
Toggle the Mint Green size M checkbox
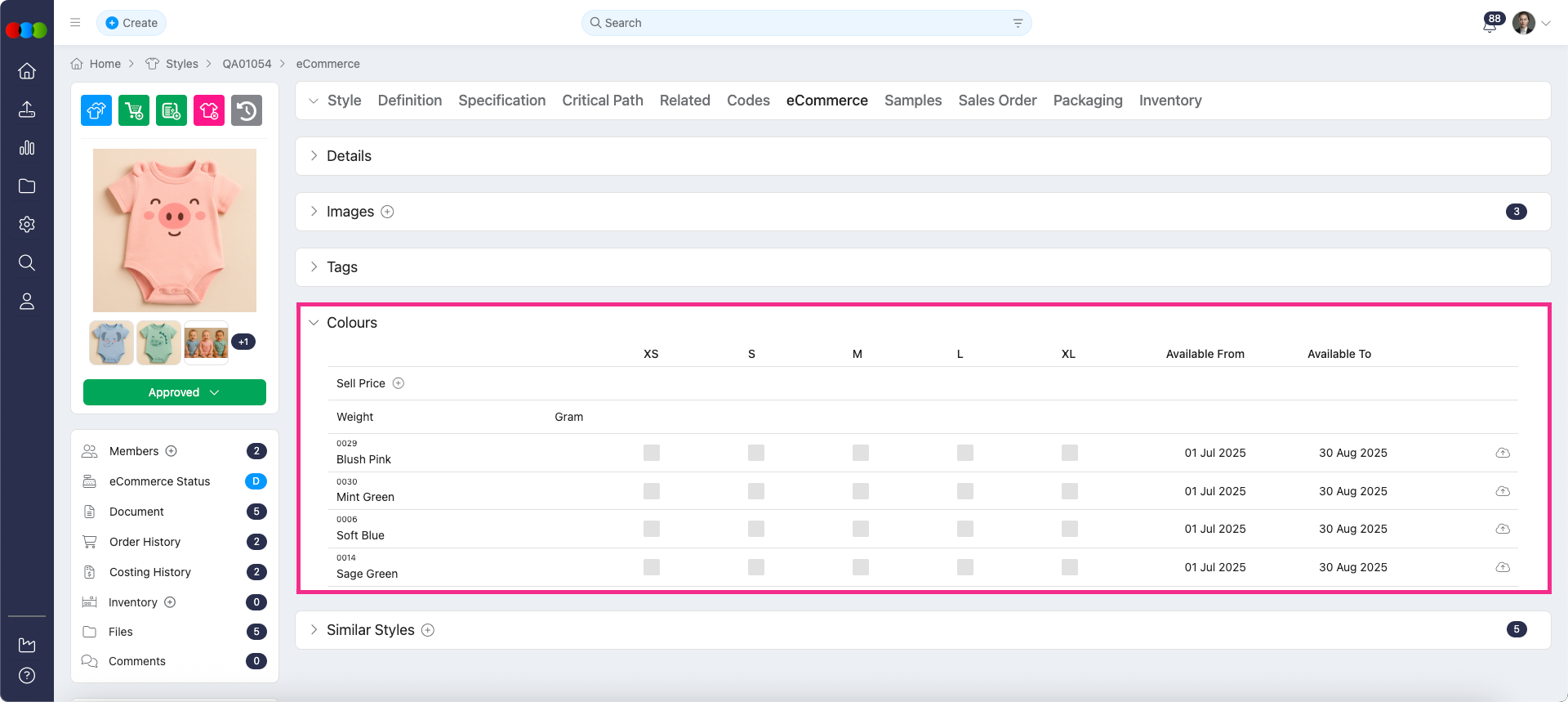tap(860, 491)
